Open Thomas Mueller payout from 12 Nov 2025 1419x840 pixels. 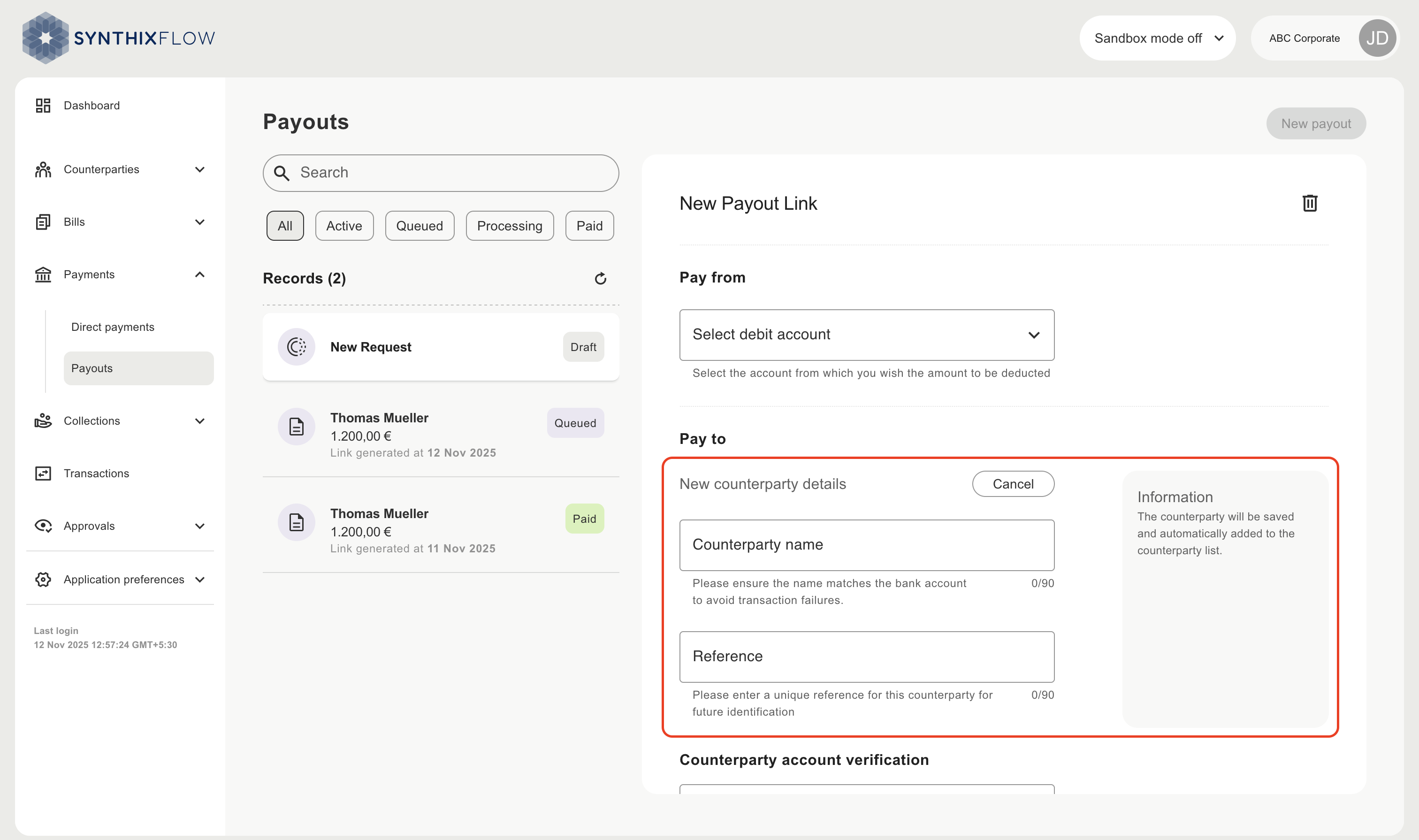pos(441,434)
